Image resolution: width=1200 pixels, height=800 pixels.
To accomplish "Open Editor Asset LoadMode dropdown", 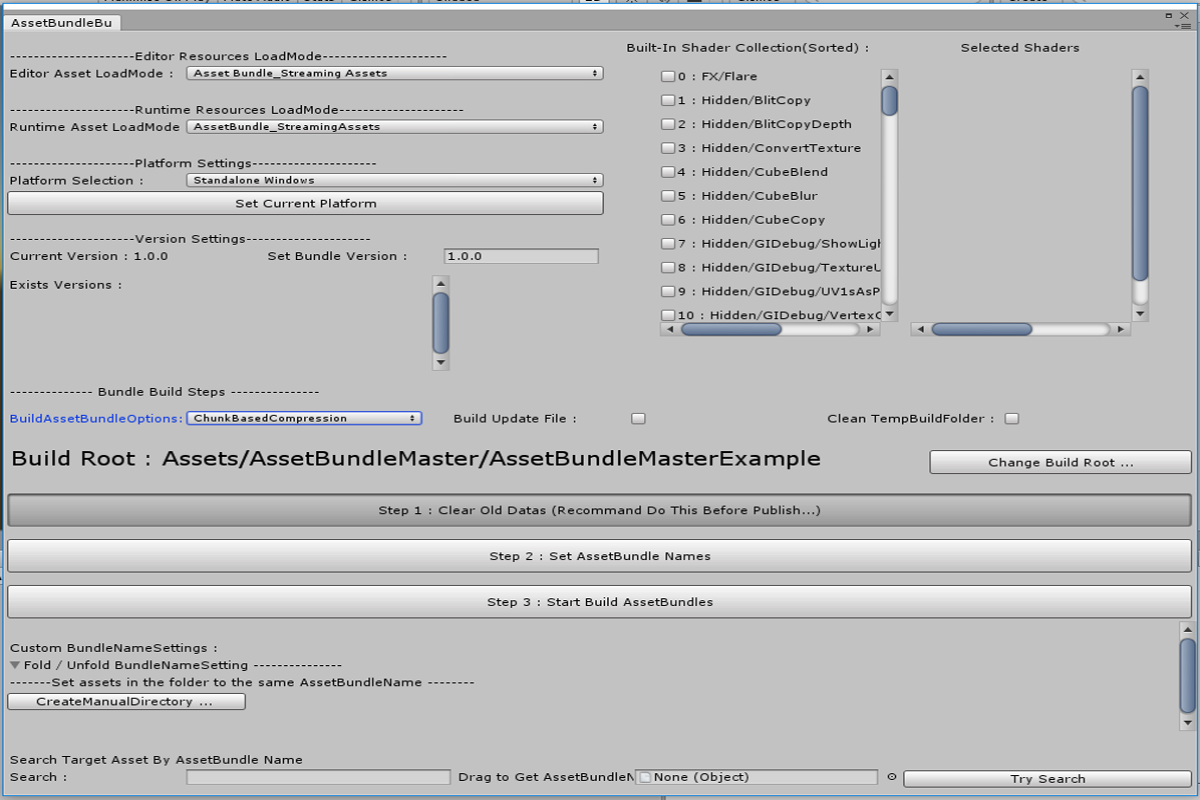I will tap(395, 73).
